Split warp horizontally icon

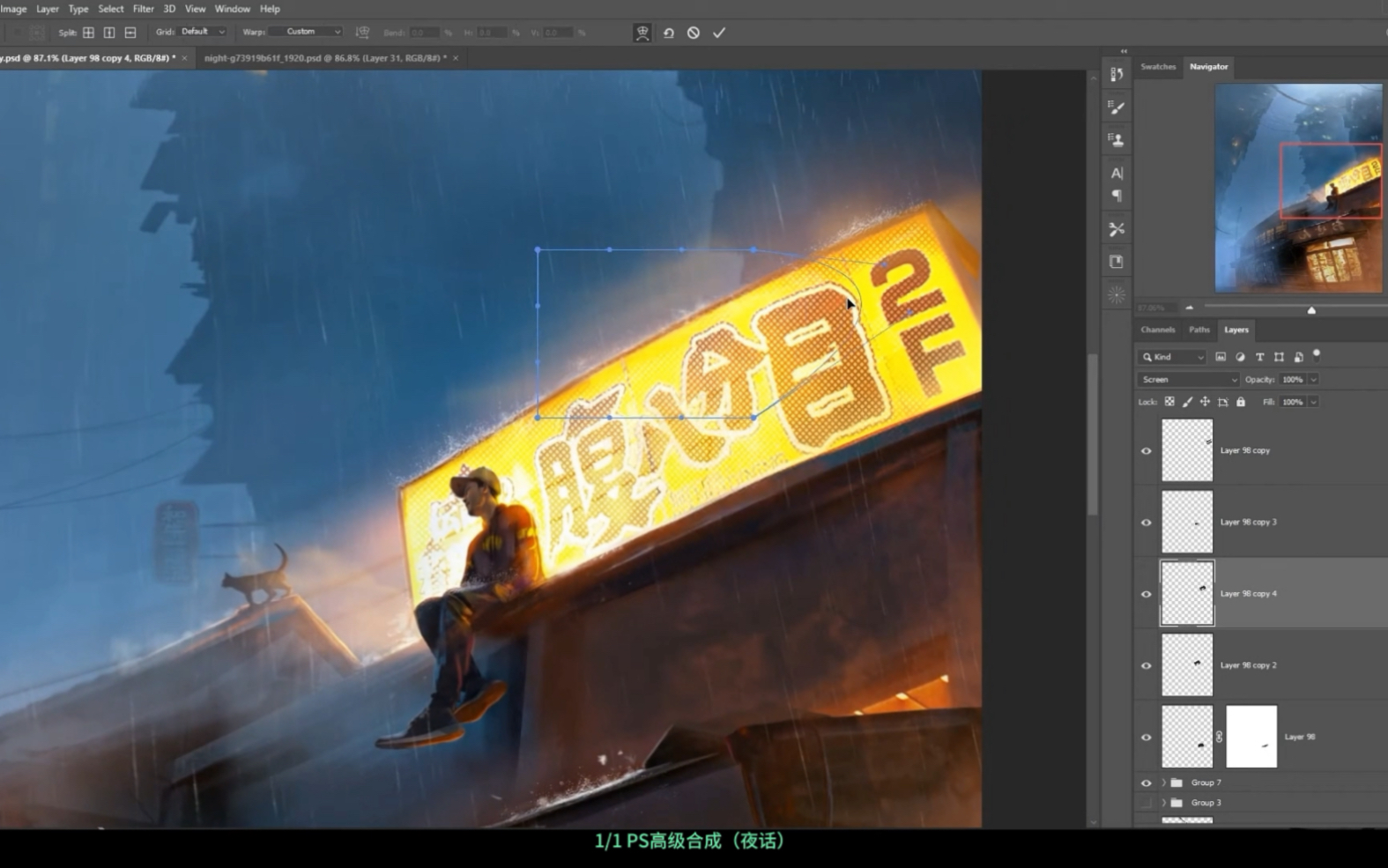(130, 33)
